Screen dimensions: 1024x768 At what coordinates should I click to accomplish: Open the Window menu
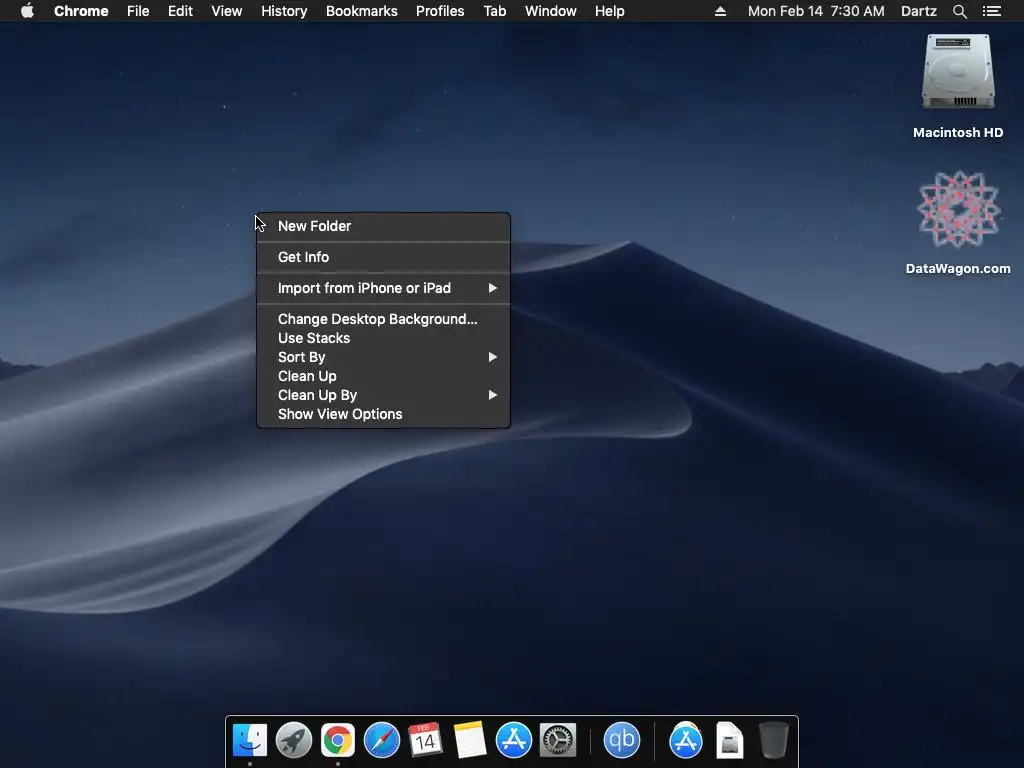point(551,11)
